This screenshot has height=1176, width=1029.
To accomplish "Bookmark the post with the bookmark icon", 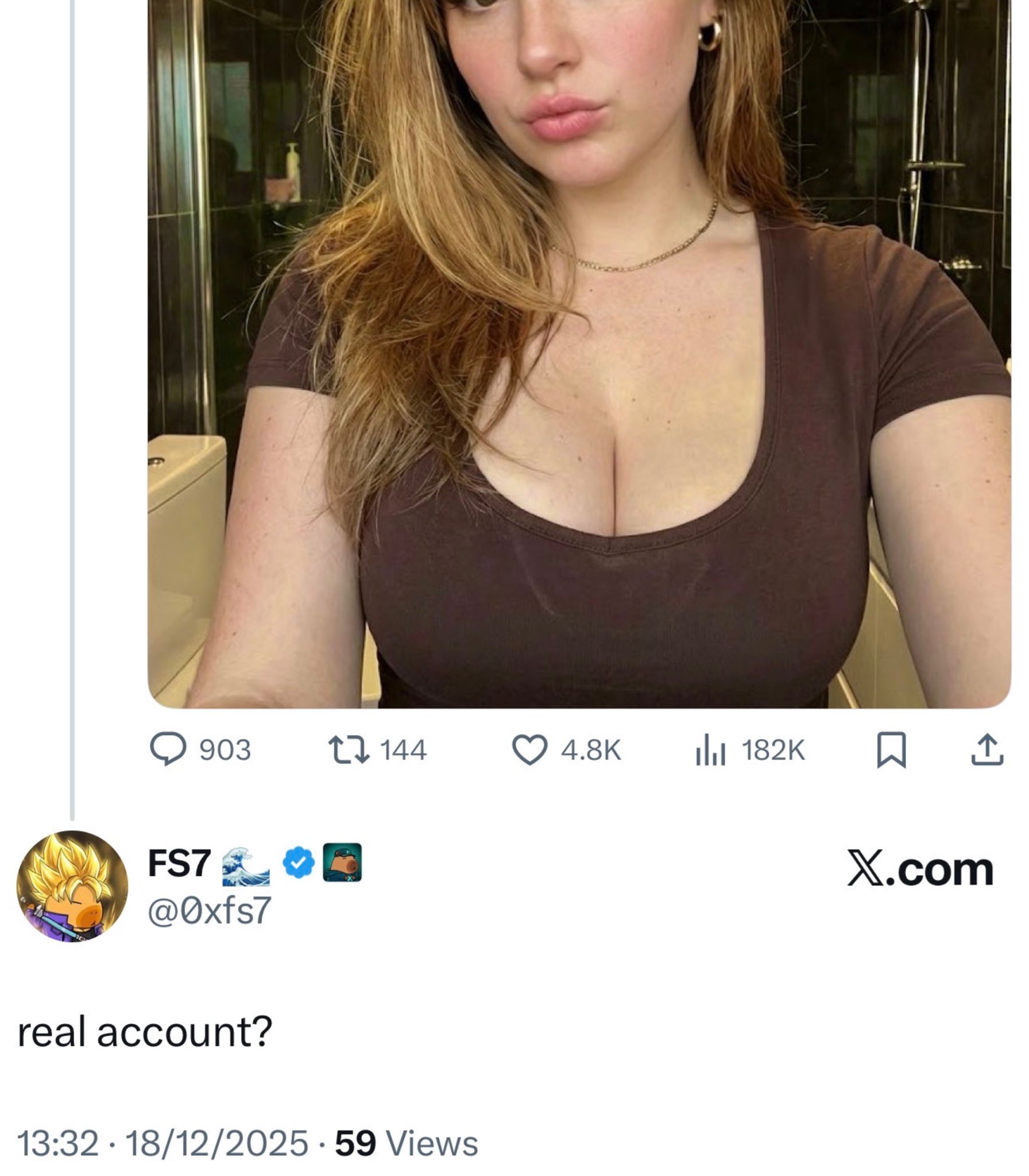I will pyautogui.click(x=891, y=751).
